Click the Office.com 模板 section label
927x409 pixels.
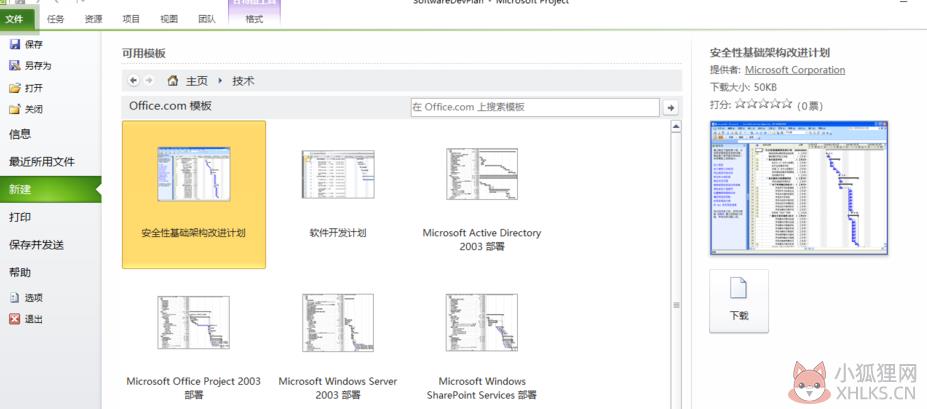pyautogui.click(x=170, y=106)
